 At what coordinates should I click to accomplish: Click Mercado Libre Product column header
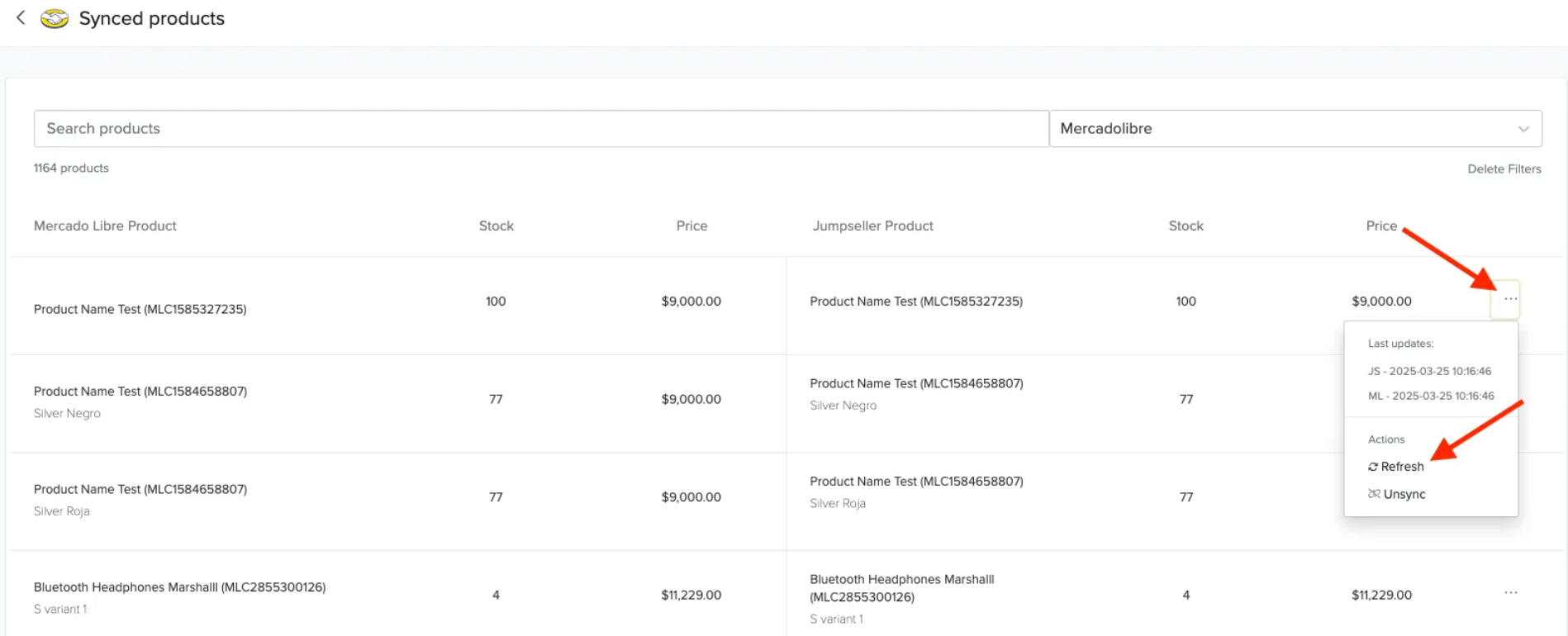click(105, 225)
